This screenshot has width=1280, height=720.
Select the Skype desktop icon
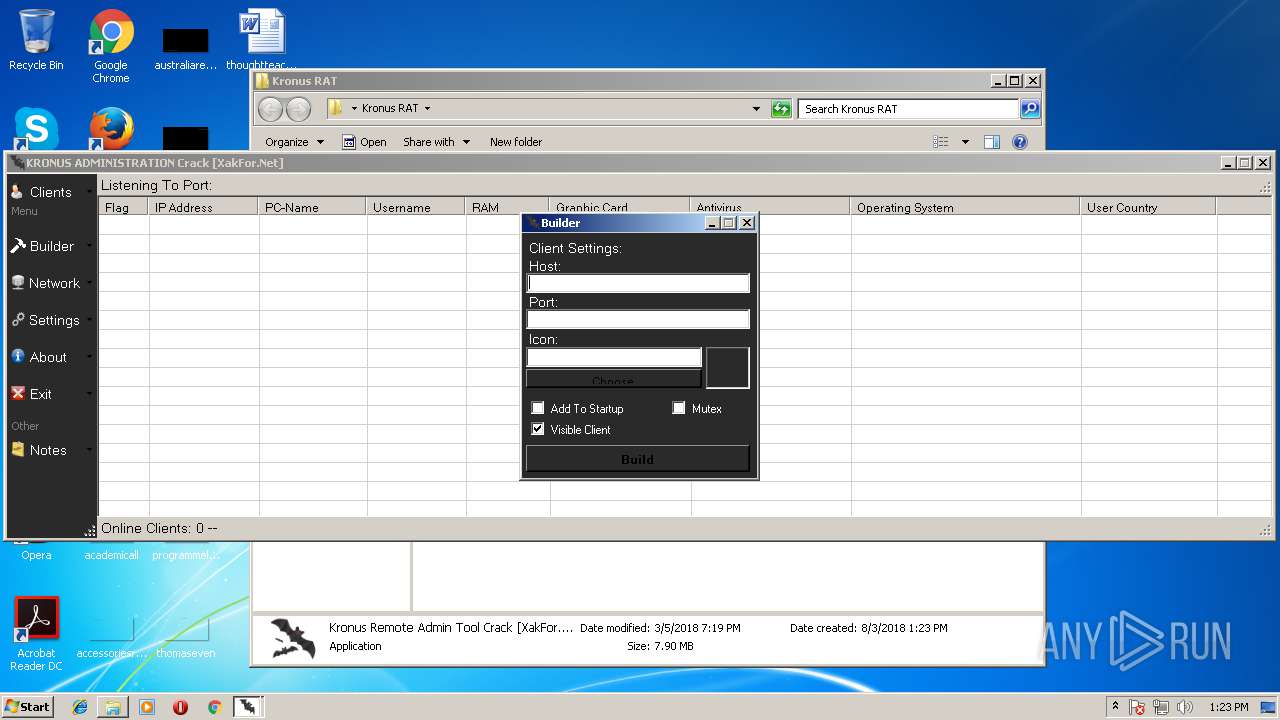(36, 129)
